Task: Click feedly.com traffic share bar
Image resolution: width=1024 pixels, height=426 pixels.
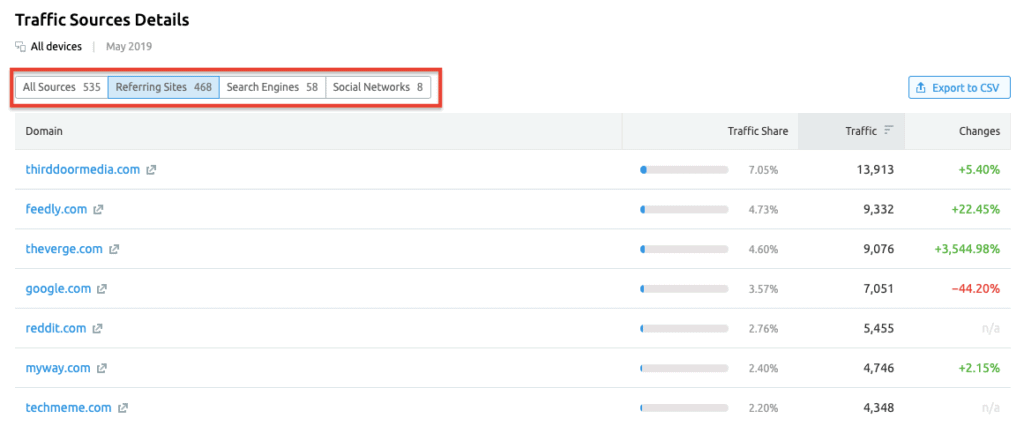Action: [x=684, y=210]
